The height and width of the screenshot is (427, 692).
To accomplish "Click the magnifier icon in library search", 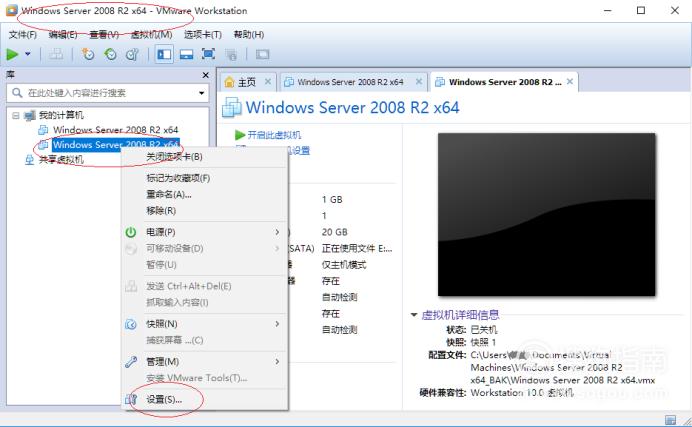I will pos(17,93).
